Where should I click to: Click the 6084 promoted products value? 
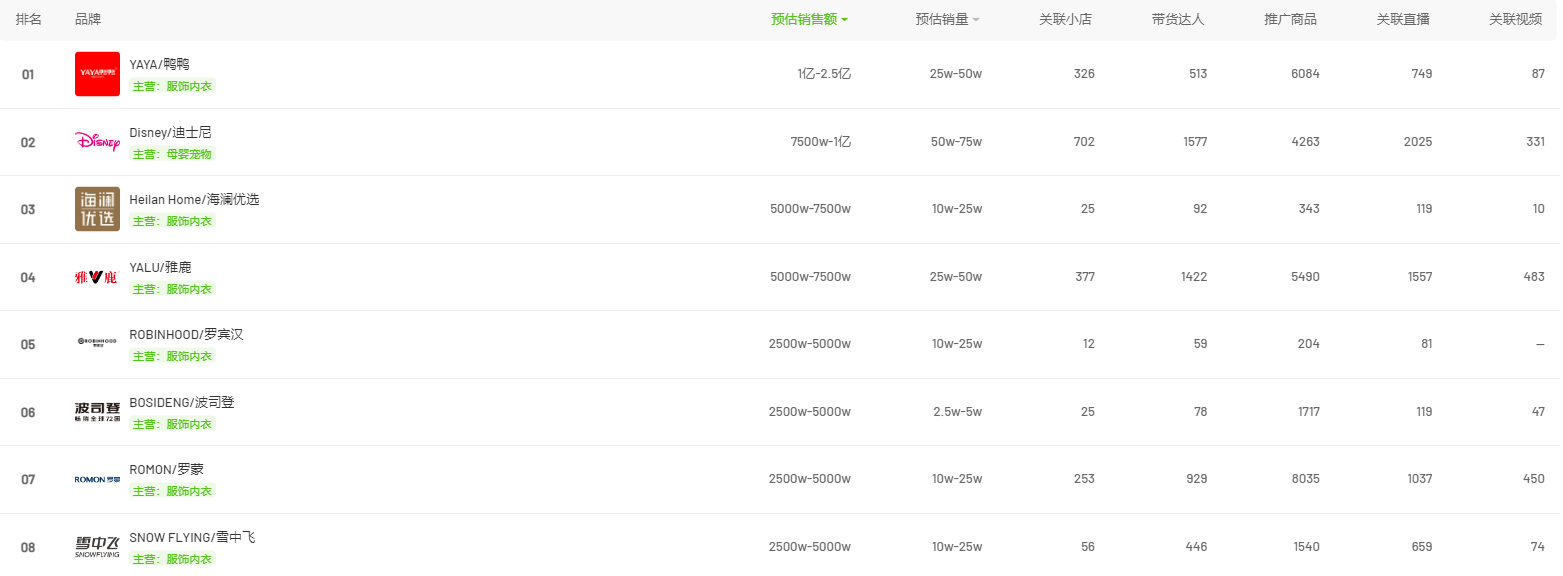click(1305, 74)
